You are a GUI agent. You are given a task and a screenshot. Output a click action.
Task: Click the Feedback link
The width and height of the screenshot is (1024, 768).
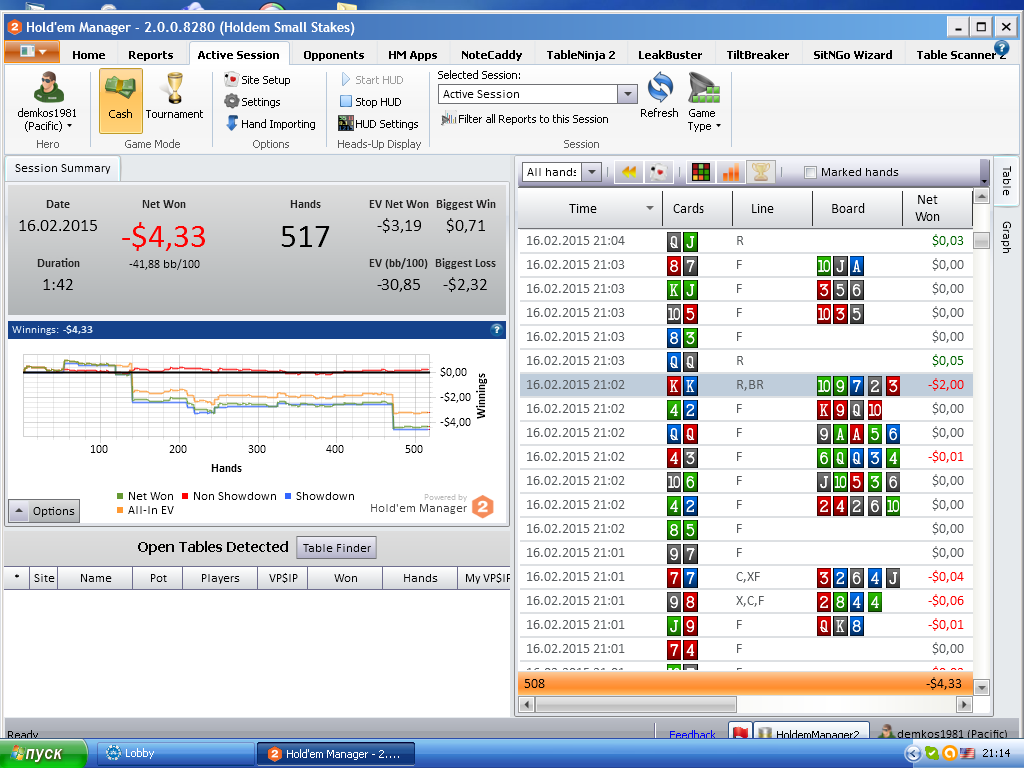692,734
